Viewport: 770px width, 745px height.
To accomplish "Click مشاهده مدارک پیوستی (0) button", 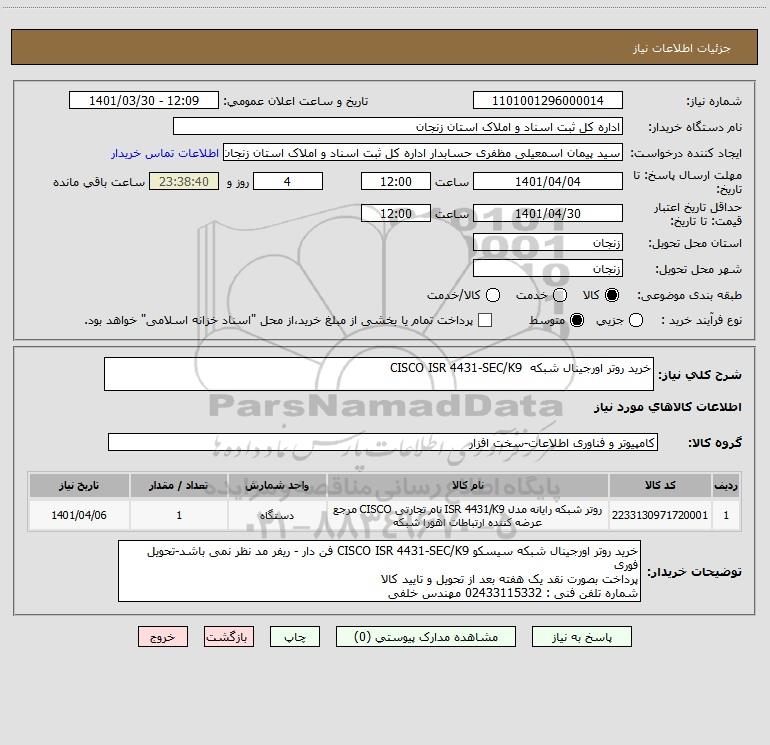I will click(x=426, y=637).
